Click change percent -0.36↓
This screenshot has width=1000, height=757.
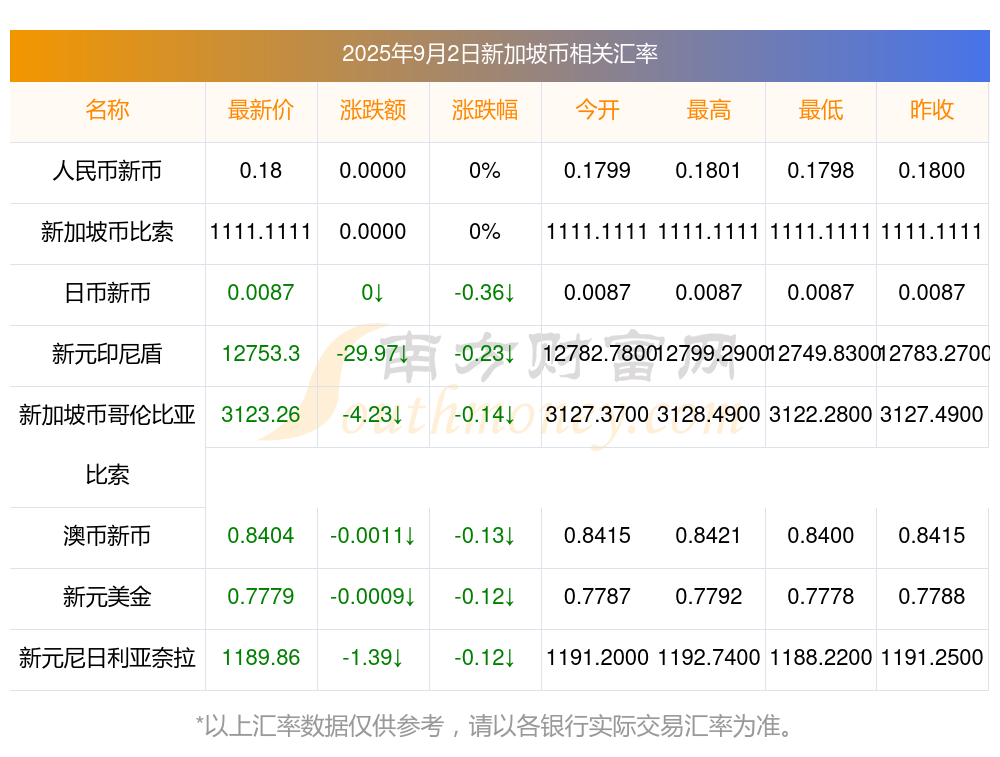coord(485,293)
